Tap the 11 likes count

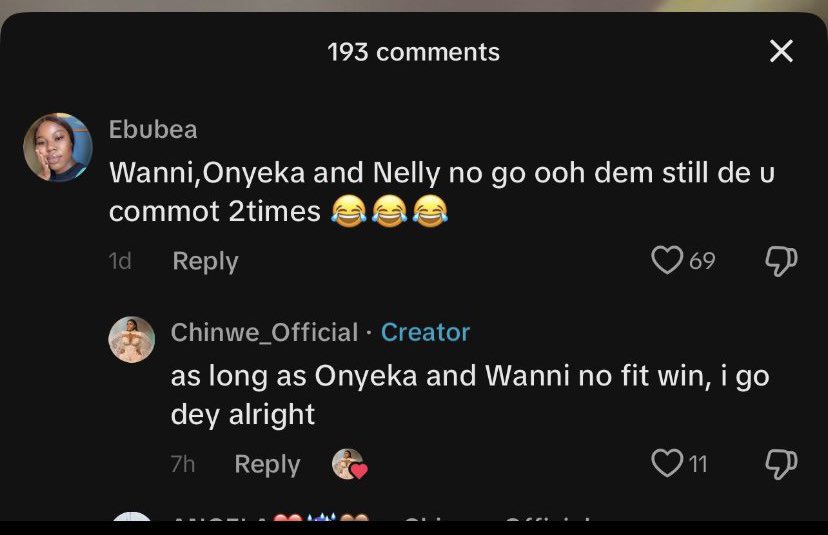point(697,464)
